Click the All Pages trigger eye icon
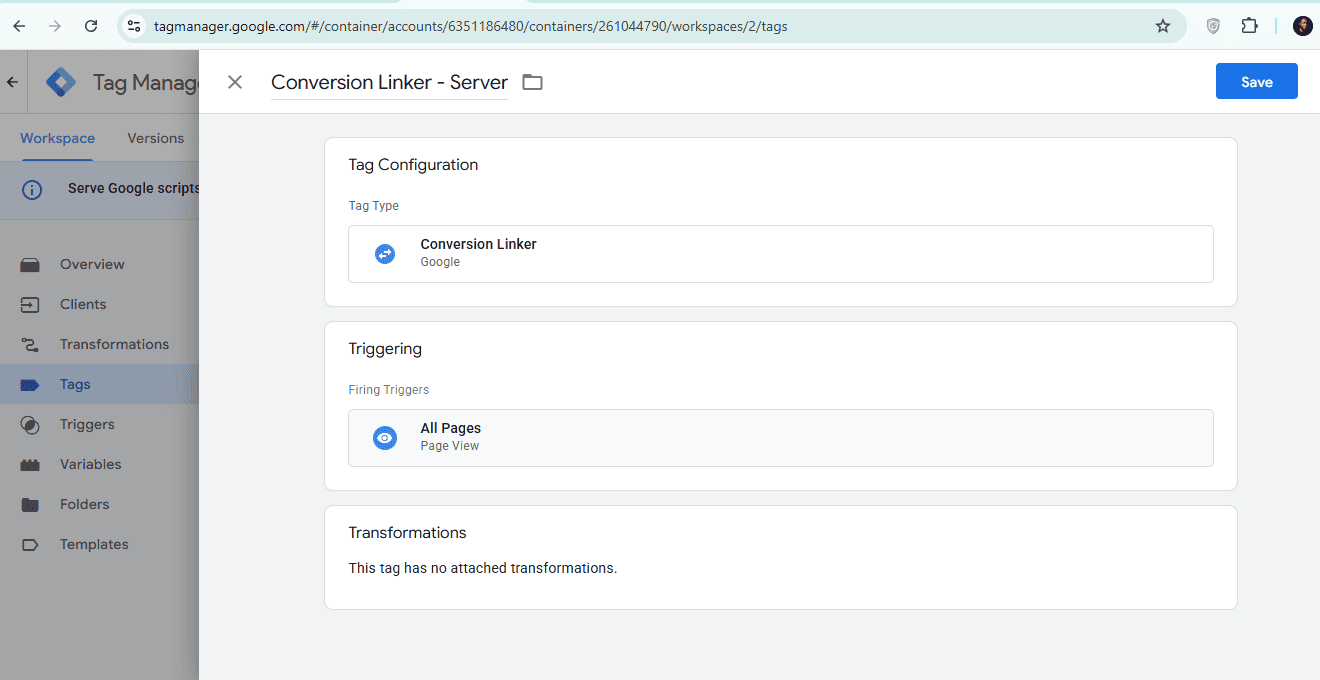The image size is (1320, 680). coord(385,438)
